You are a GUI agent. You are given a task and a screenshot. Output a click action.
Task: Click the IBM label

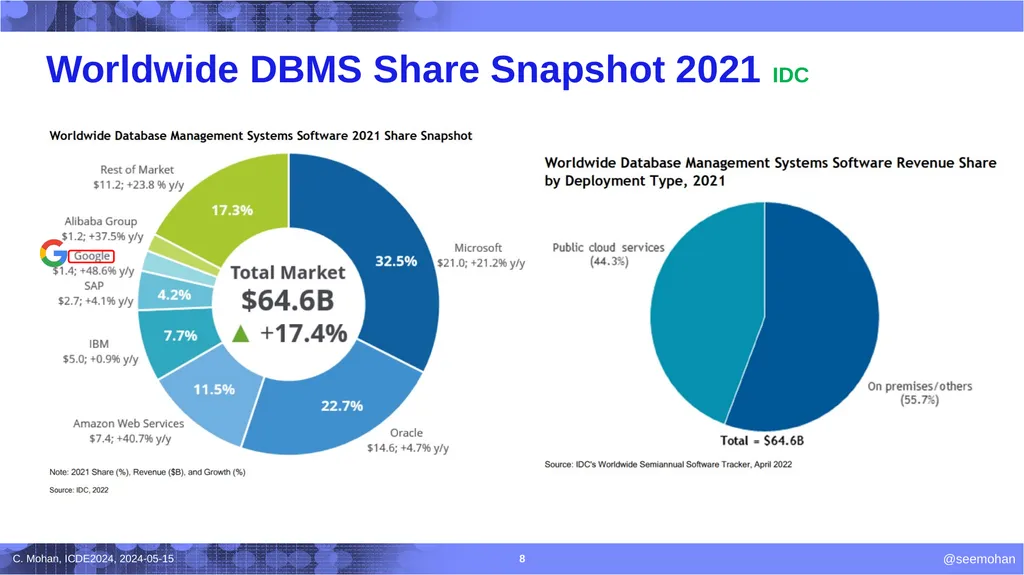click(x=99, y=344)
